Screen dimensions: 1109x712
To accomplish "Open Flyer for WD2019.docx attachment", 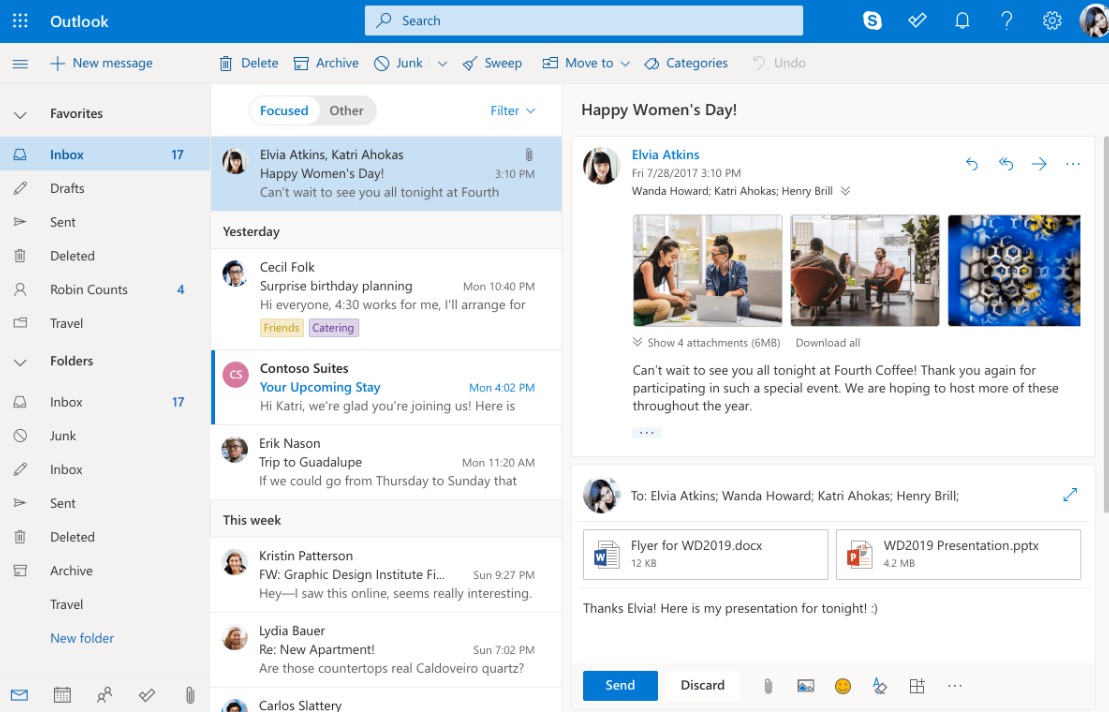I will (705, 554).
